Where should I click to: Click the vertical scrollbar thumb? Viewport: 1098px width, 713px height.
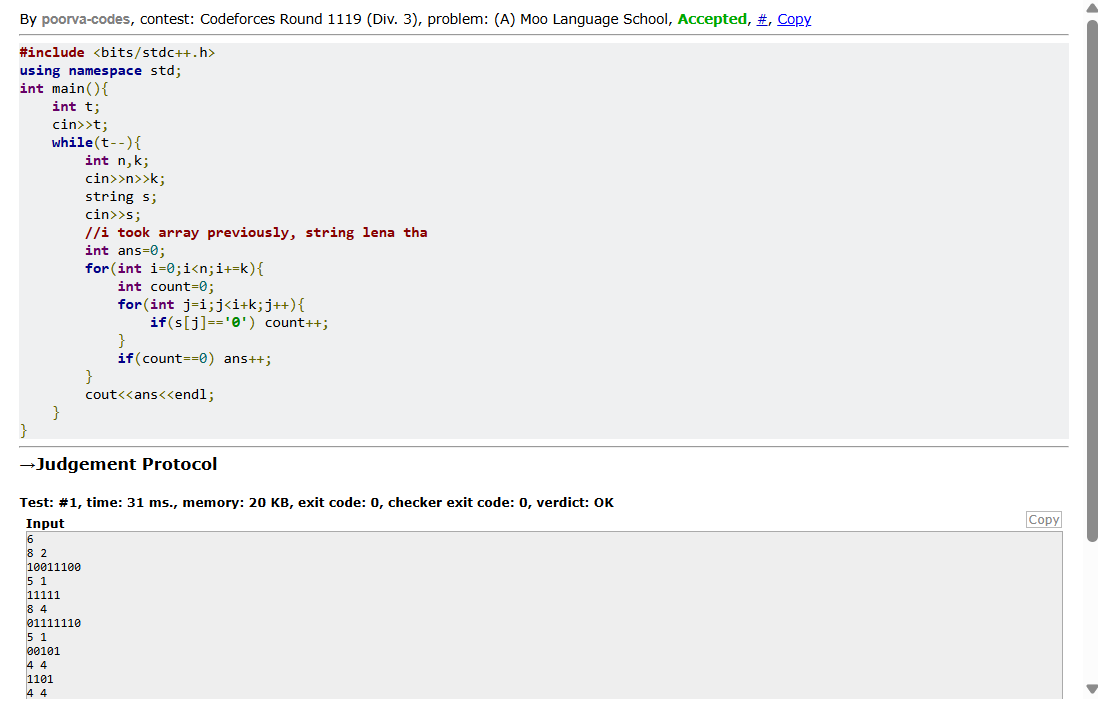[x=1092, y=280]
